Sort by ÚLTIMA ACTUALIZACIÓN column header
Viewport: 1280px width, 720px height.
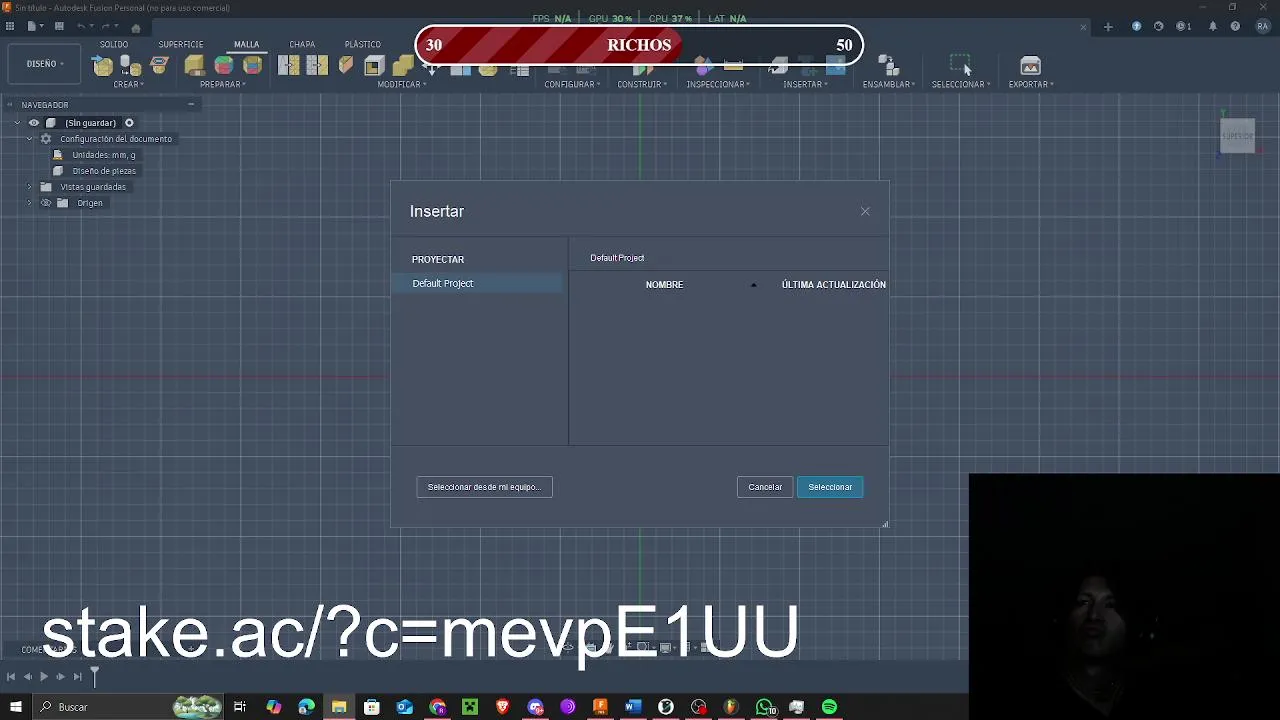[833, 285]
